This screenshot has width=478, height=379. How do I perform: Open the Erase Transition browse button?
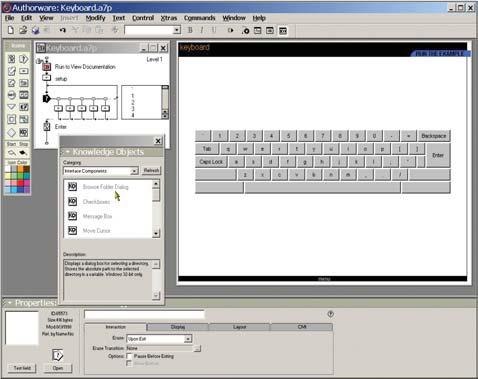(197, 349)
